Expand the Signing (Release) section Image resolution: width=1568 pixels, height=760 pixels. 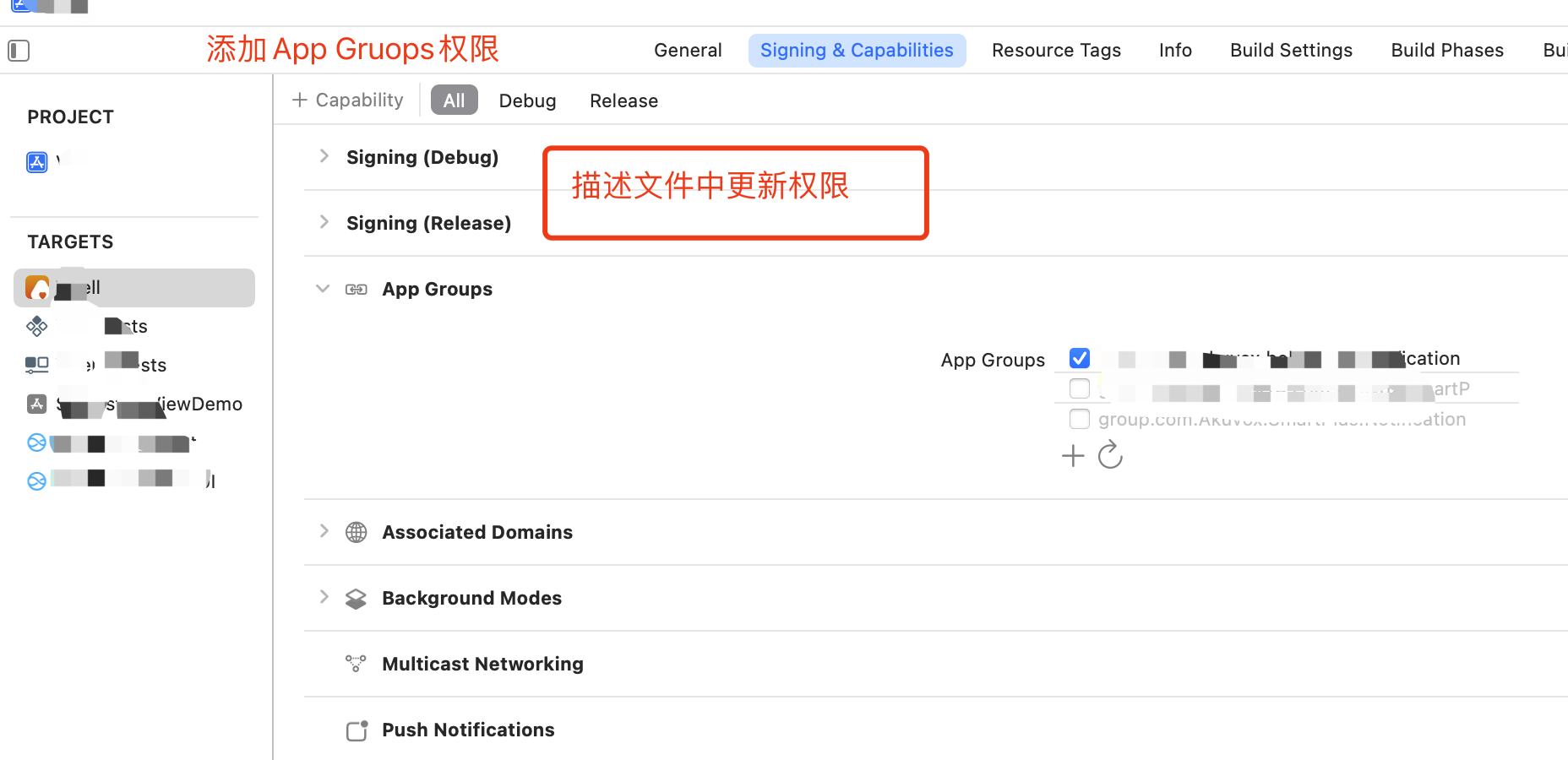pos(324,222)
